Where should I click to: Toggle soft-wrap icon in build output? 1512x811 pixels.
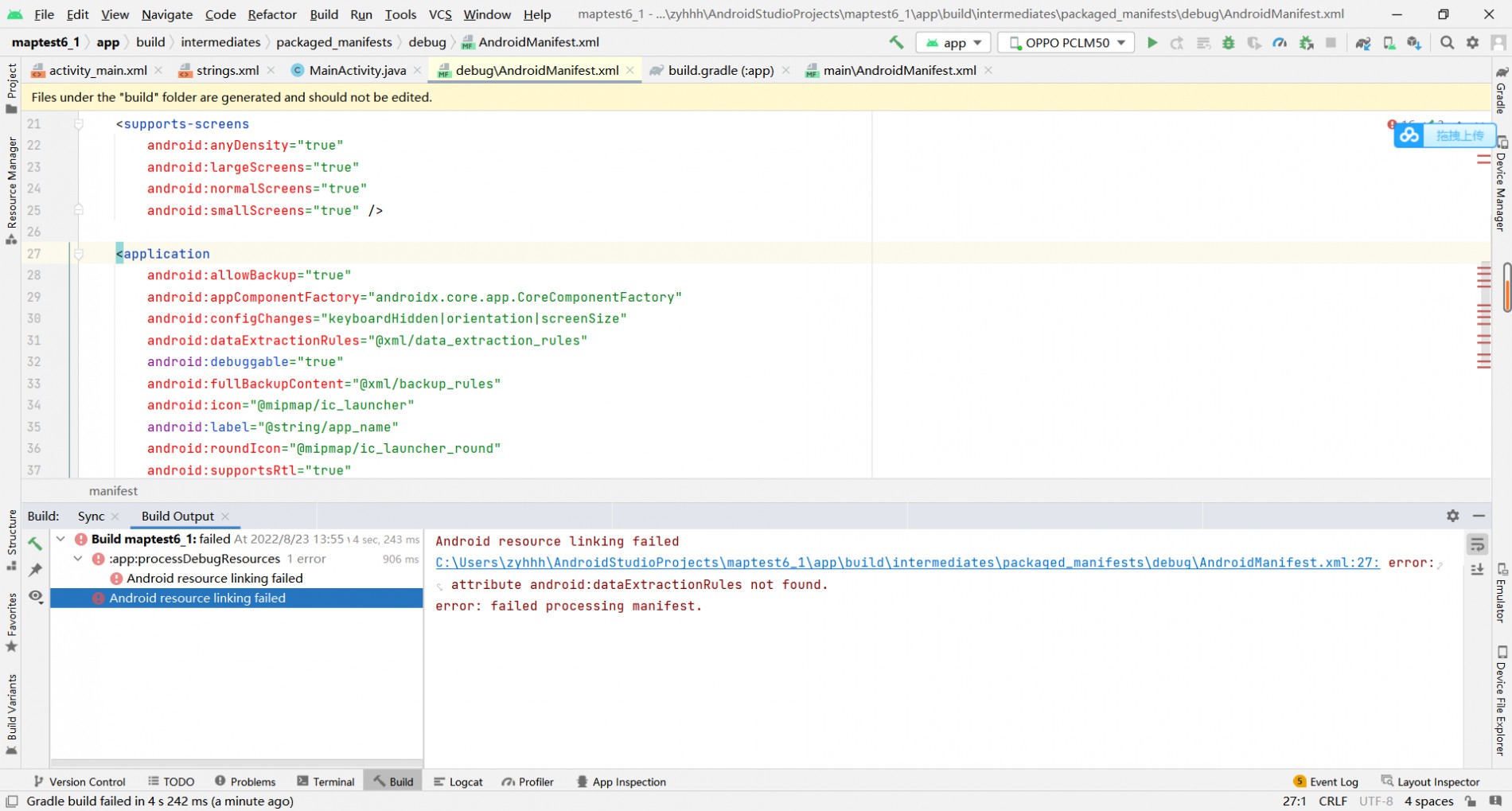pos(1477,544)
